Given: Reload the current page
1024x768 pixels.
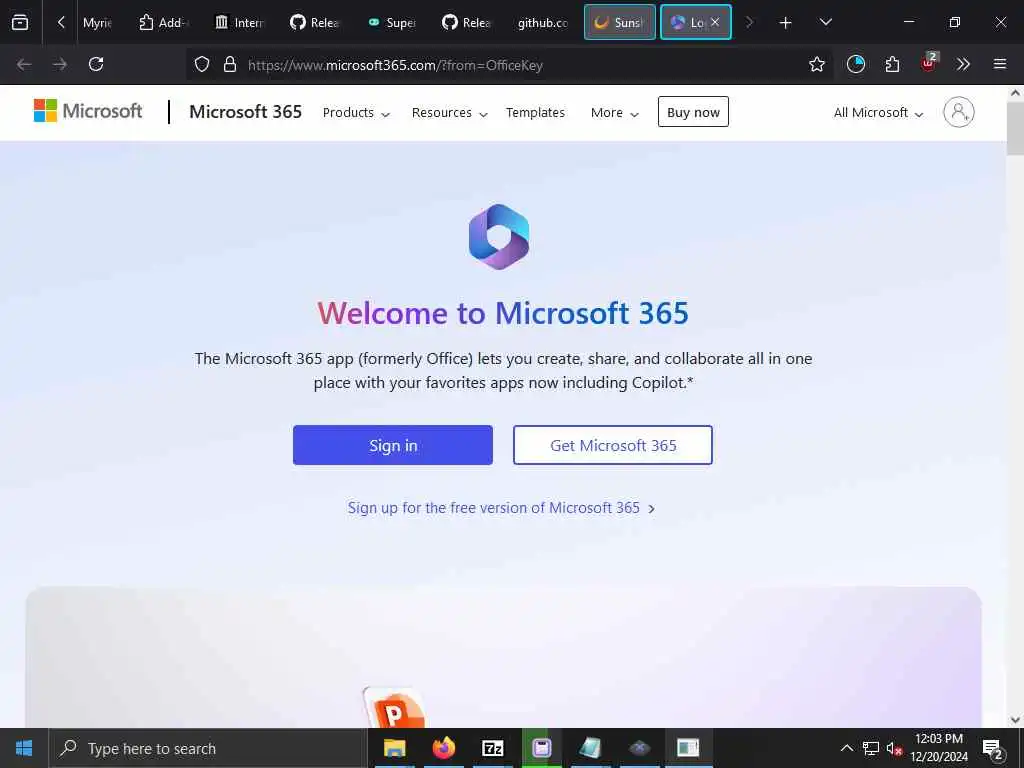Looking at the screenshot, I should (x=96, y=64).
